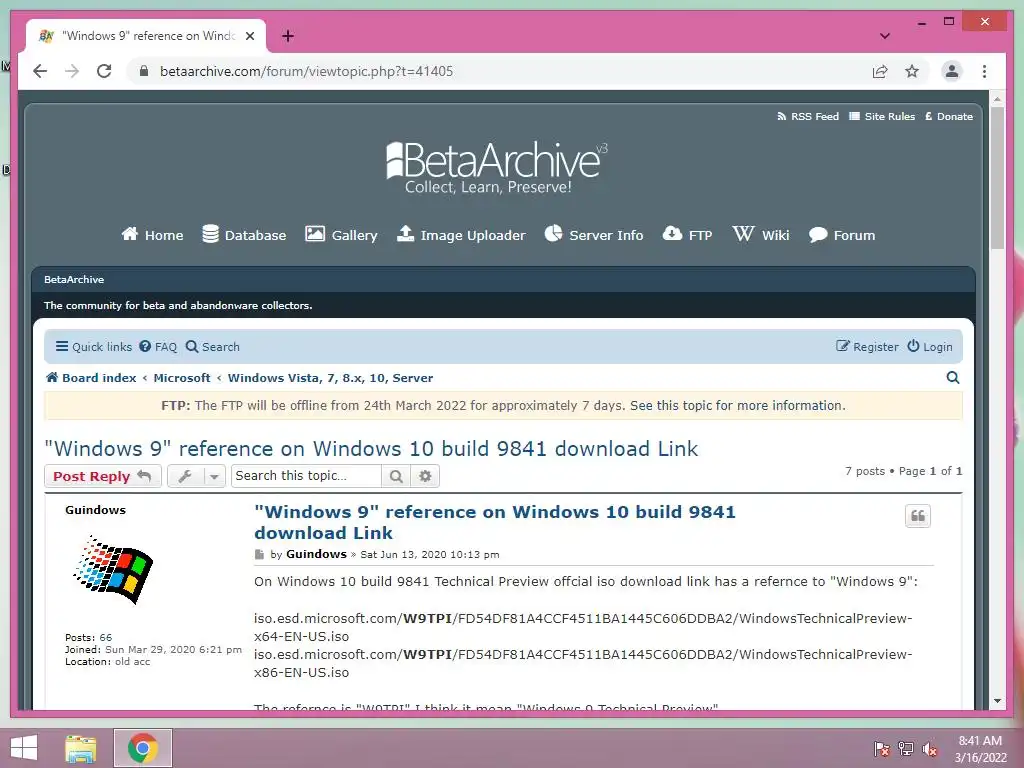Open Image Uploader in site navigation
Screen dimensions: 1024x768
tap(460, 235)
